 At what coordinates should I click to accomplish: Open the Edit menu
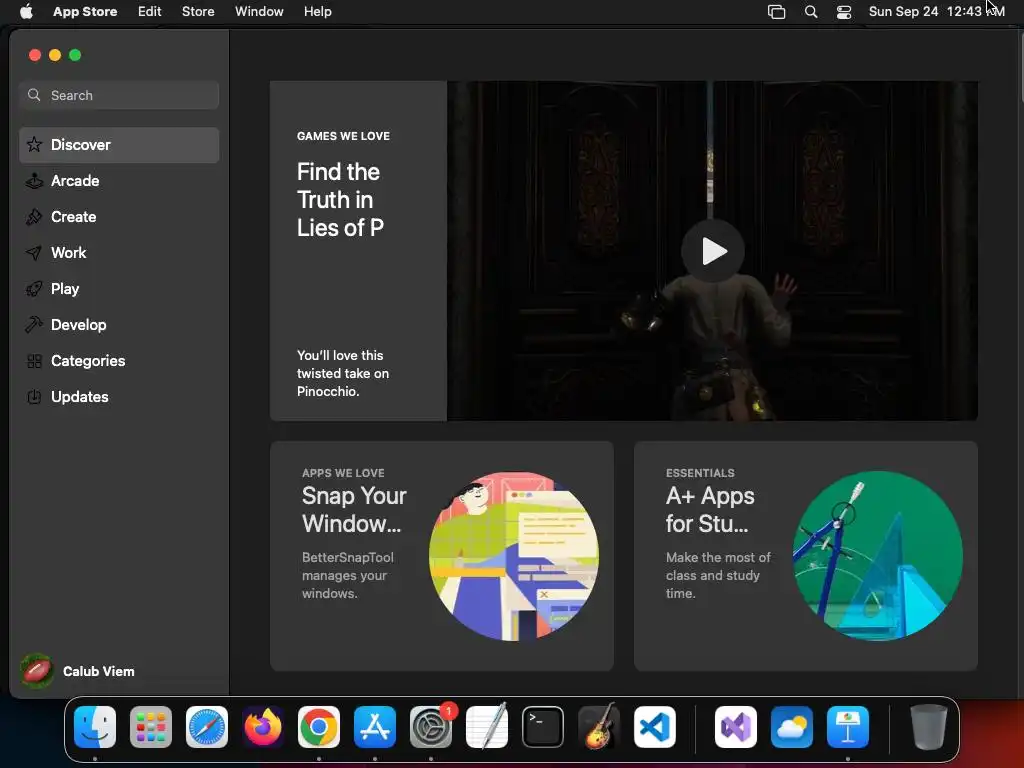[x=150, y=11]
